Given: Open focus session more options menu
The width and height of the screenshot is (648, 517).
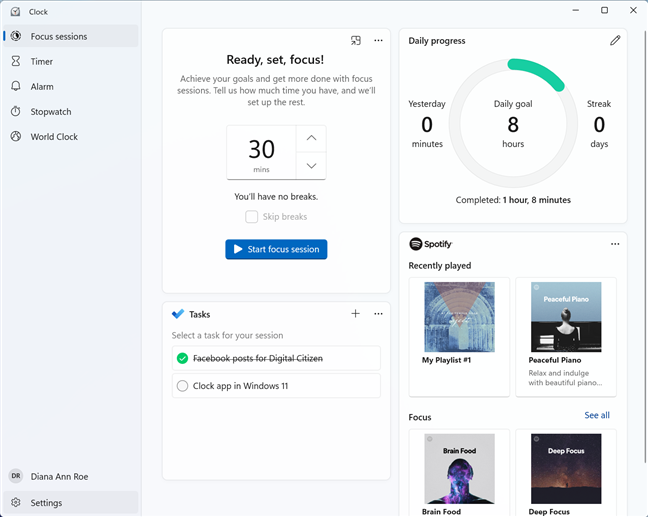Looking at the screenshot, I should 378,41.
